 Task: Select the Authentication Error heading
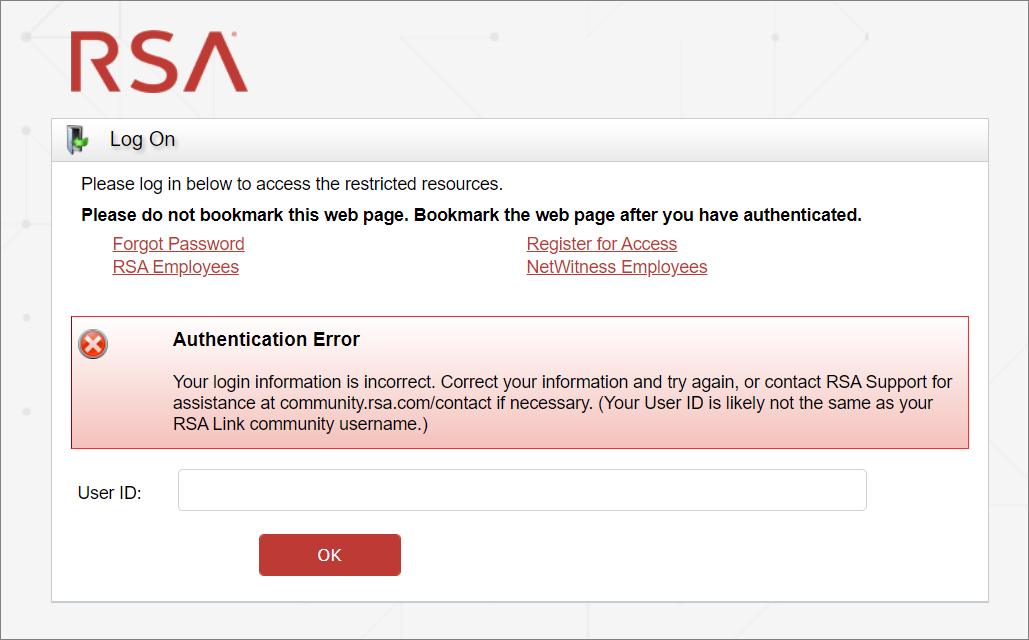266,339
